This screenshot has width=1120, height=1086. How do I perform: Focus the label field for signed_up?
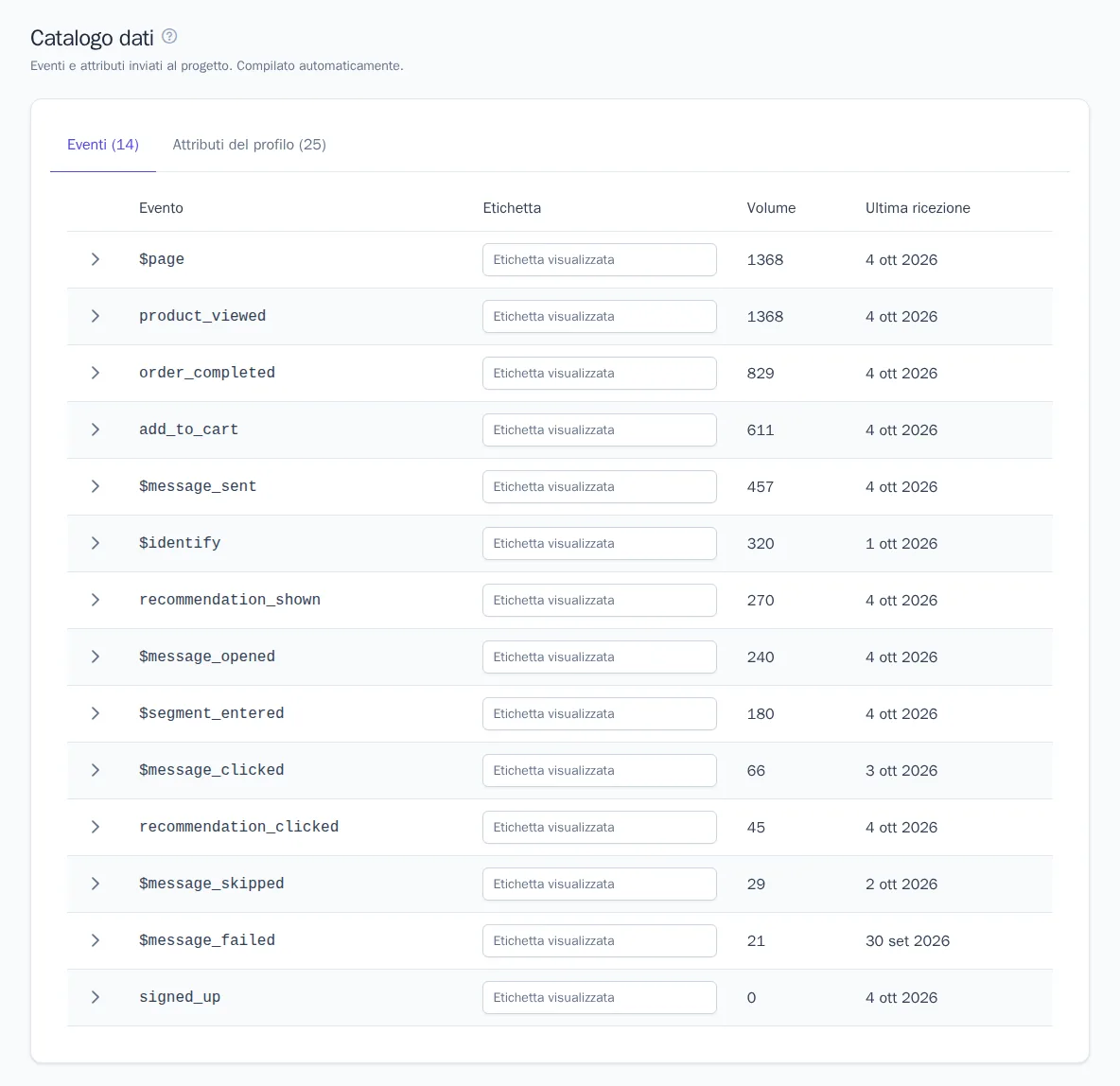pos(600,997)
